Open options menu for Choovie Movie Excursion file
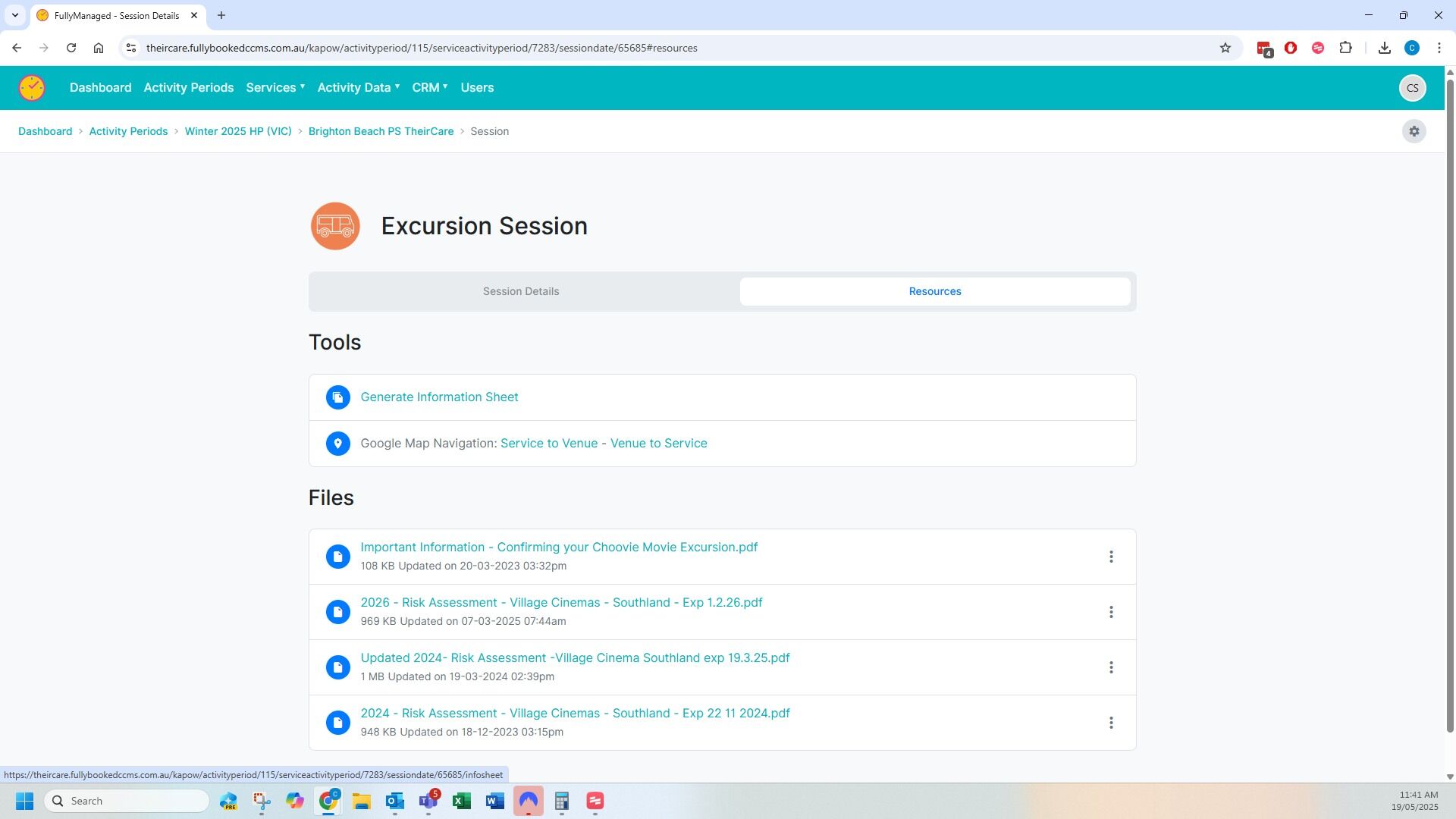This screenshot has height=819, width=1456. click(1111, 557)
